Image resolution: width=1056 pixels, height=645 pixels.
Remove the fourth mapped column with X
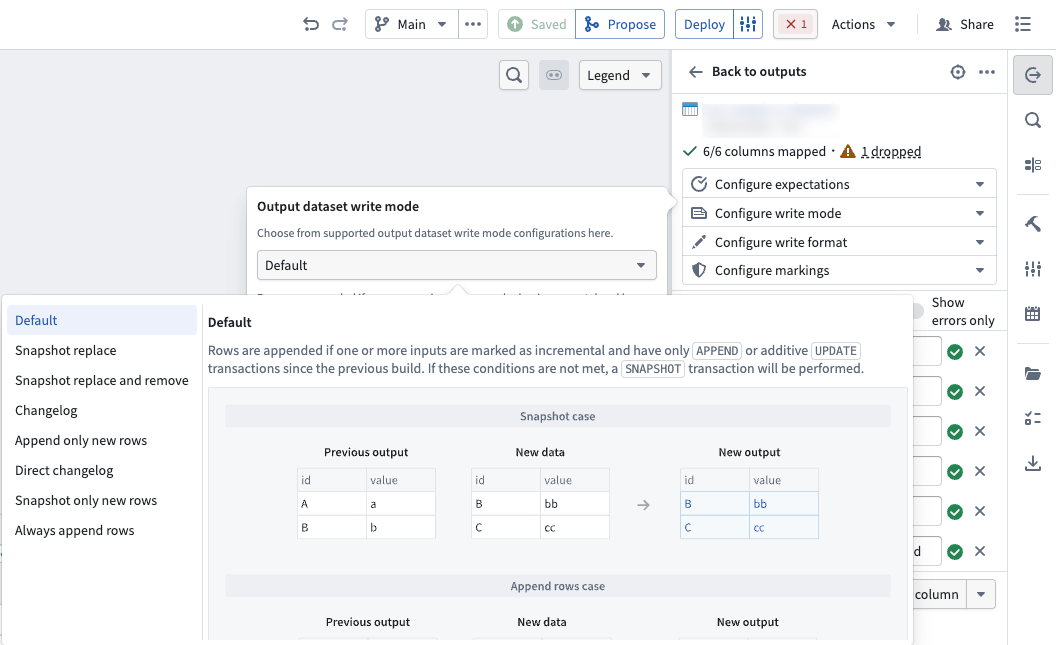pyautogui.click(x=980, y=471)
